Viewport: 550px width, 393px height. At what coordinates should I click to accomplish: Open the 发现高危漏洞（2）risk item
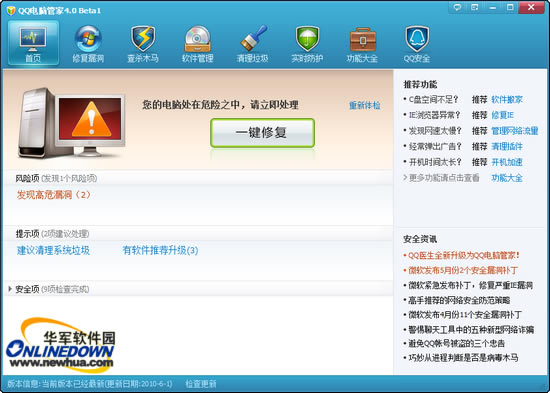pyautogui.click(x=53, y=194)
